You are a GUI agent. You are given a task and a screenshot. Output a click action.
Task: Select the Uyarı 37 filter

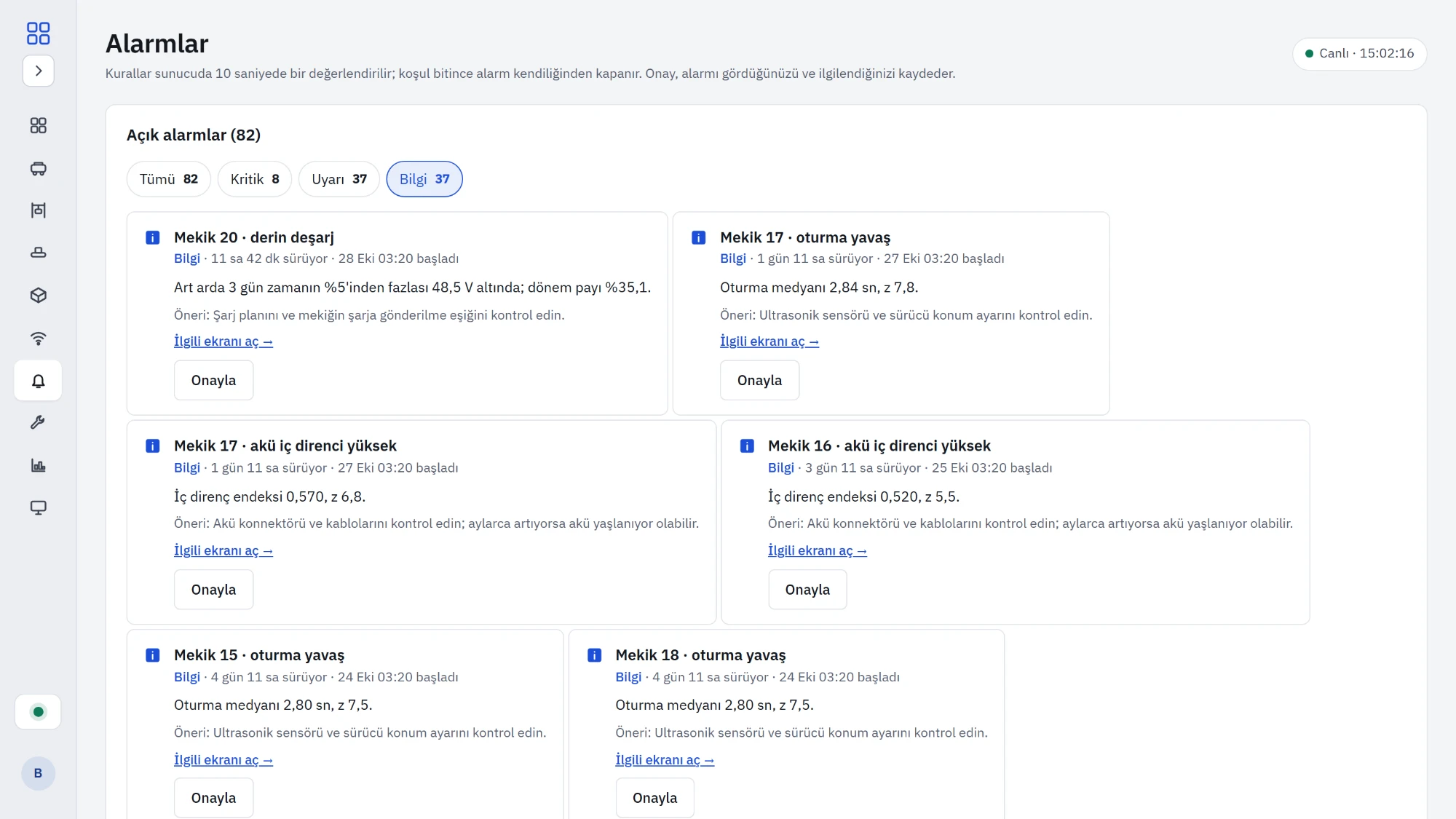339,179
